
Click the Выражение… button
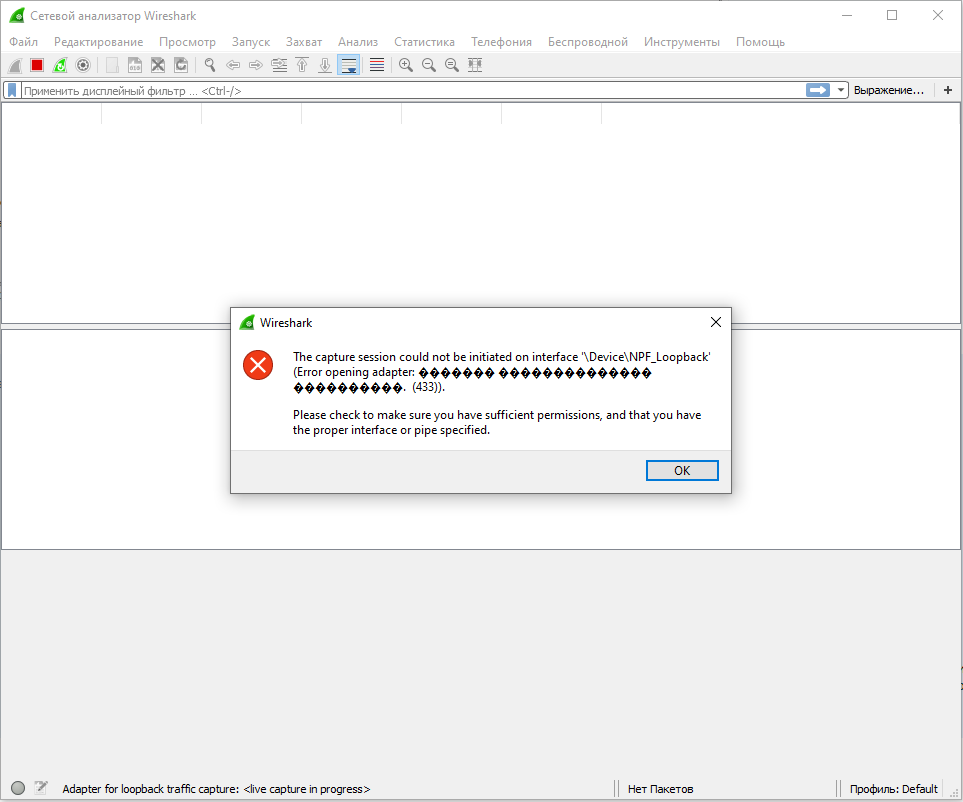point(889,90)
